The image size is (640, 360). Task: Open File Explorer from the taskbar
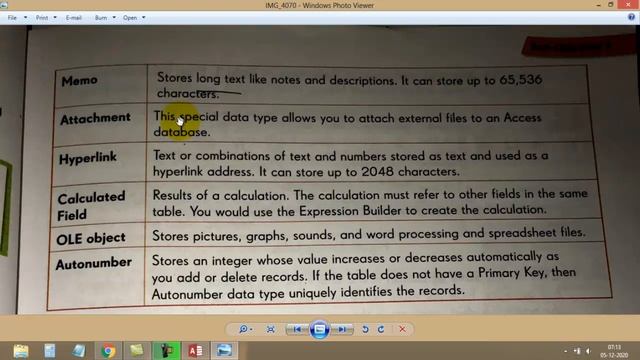(x=21, y=351)
